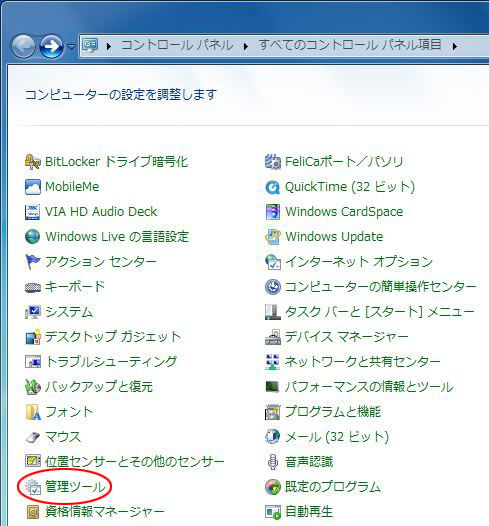This screenshot has width=489, height=526.
Task: Select the マウス text link
Action: point(63,437)
